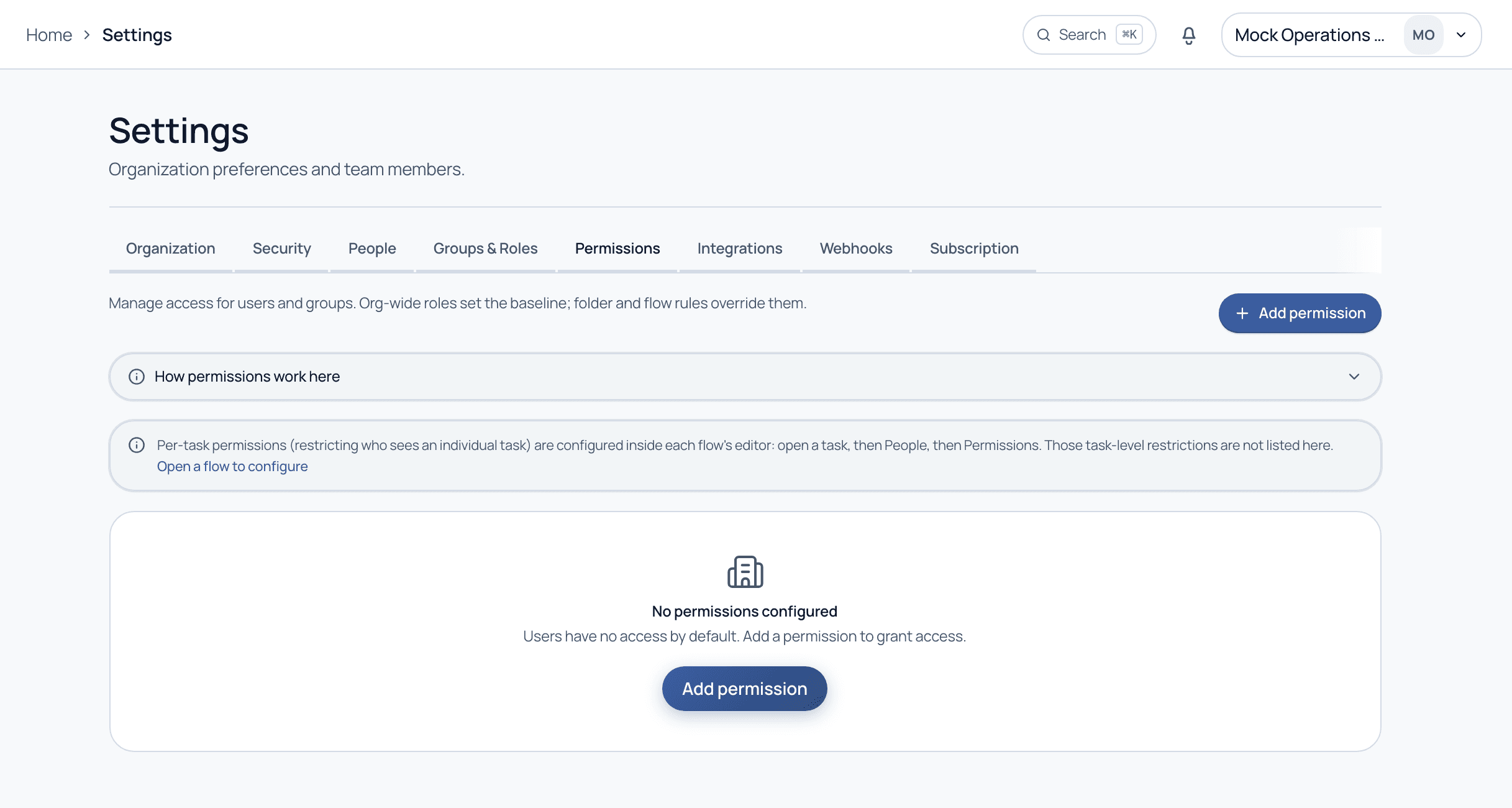Click text "Organization preferences and team members."
Image resolution: width=1512 pixels, height=808 pixels.
click(x=286, y=169)
